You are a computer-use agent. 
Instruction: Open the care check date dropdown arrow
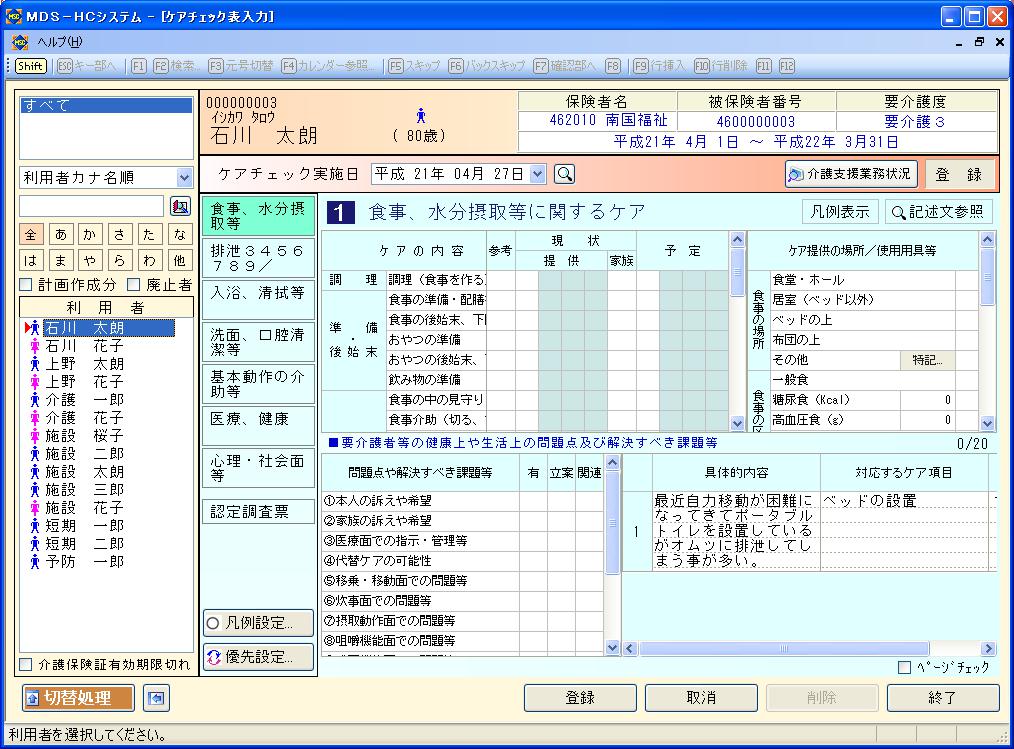coord(538,174)
